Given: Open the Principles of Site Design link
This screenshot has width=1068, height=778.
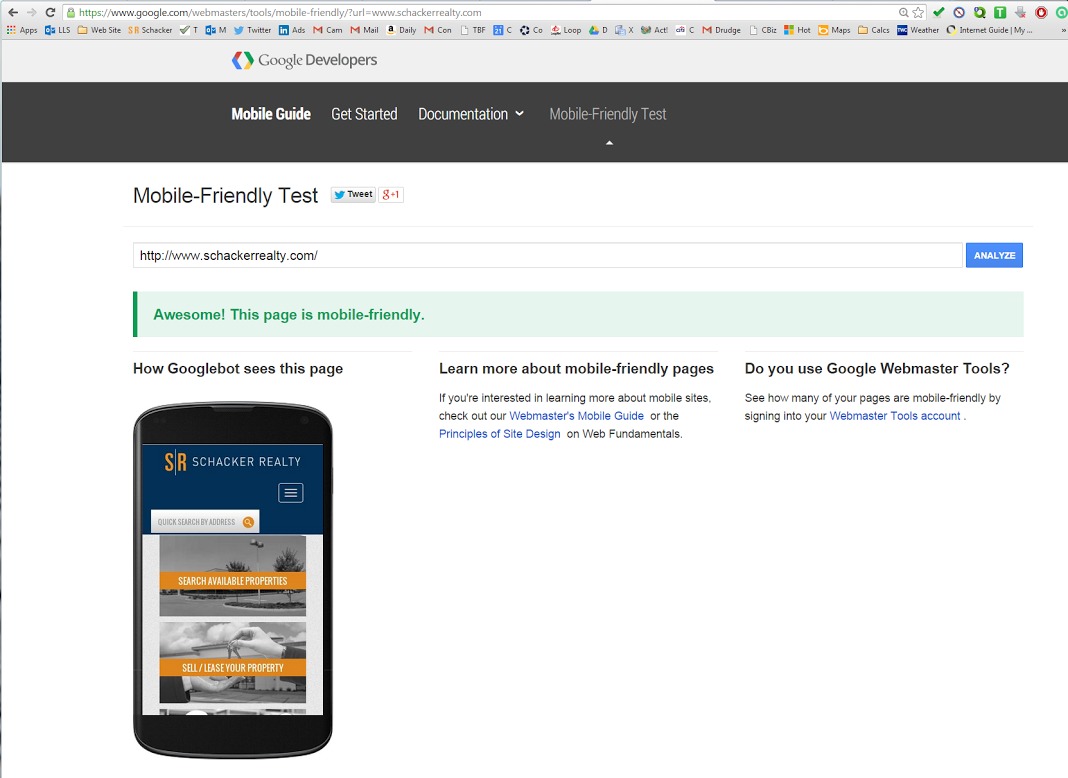Looking at the screenshot, I should click(x=499, y=434).
